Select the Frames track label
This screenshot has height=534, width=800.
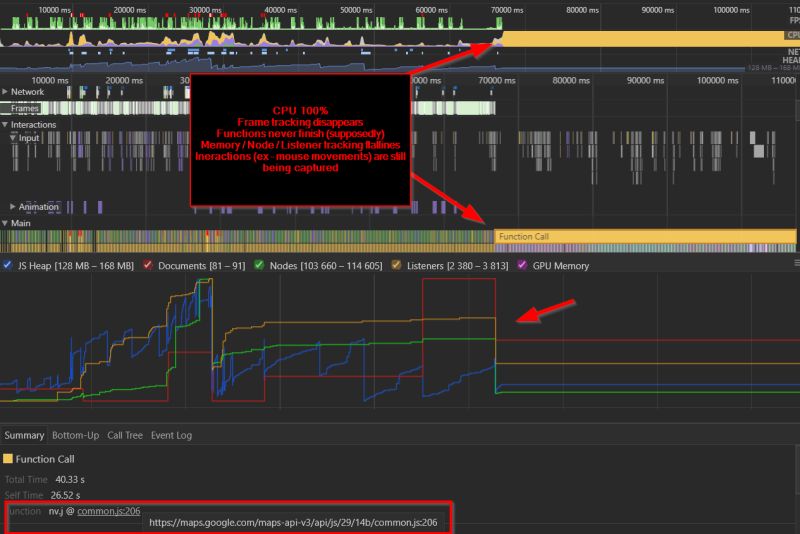(24, 108)
